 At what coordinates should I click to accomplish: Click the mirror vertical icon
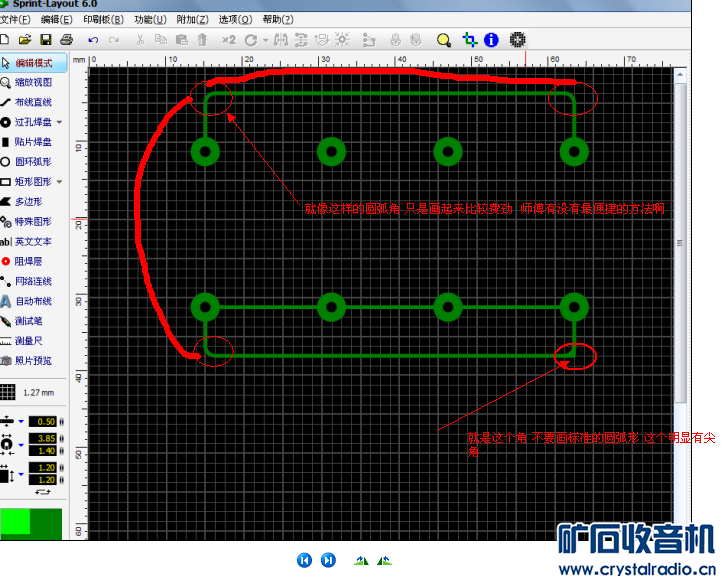coord(301,40)
